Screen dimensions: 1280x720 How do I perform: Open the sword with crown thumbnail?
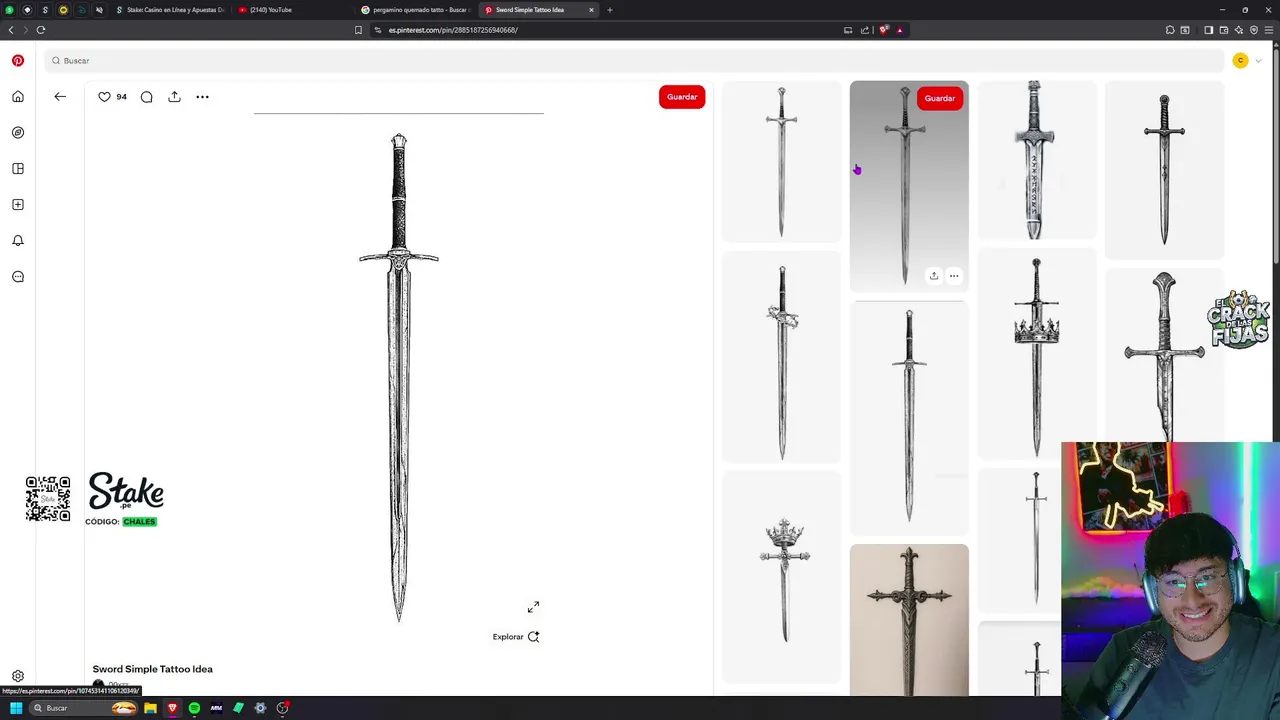click(x=1036, y=355)
